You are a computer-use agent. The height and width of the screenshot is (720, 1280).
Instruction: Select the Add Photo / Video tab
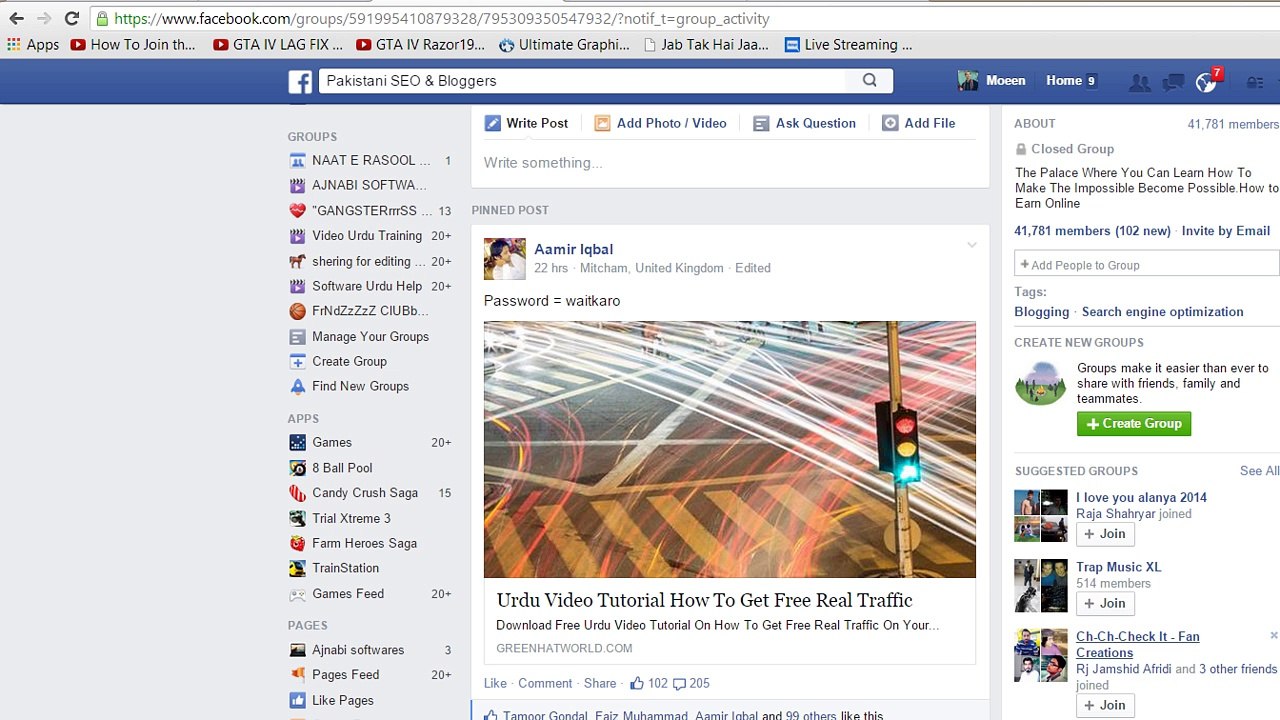660,123
